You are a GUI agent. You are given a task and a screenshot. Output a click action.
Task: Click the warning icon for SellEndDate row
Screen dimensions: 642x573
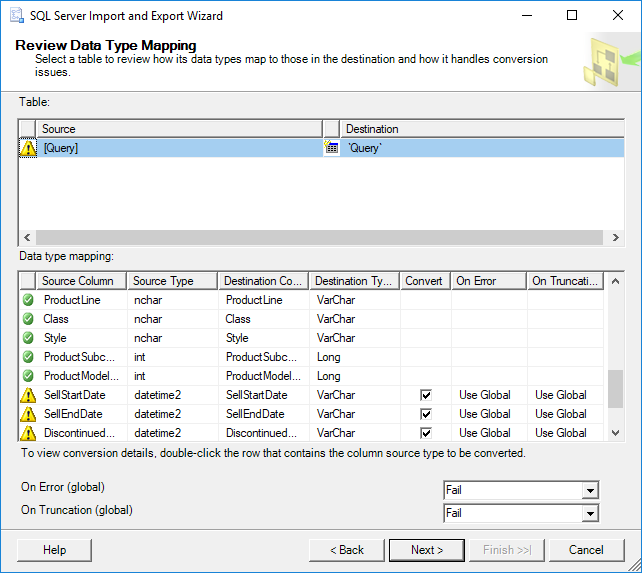click(x=28, y=414)
